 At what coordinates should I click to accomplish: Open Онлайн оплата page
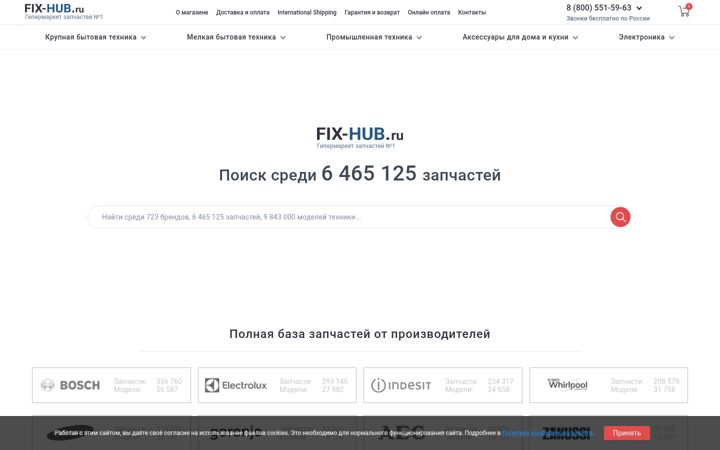click(x=428, y=12)
